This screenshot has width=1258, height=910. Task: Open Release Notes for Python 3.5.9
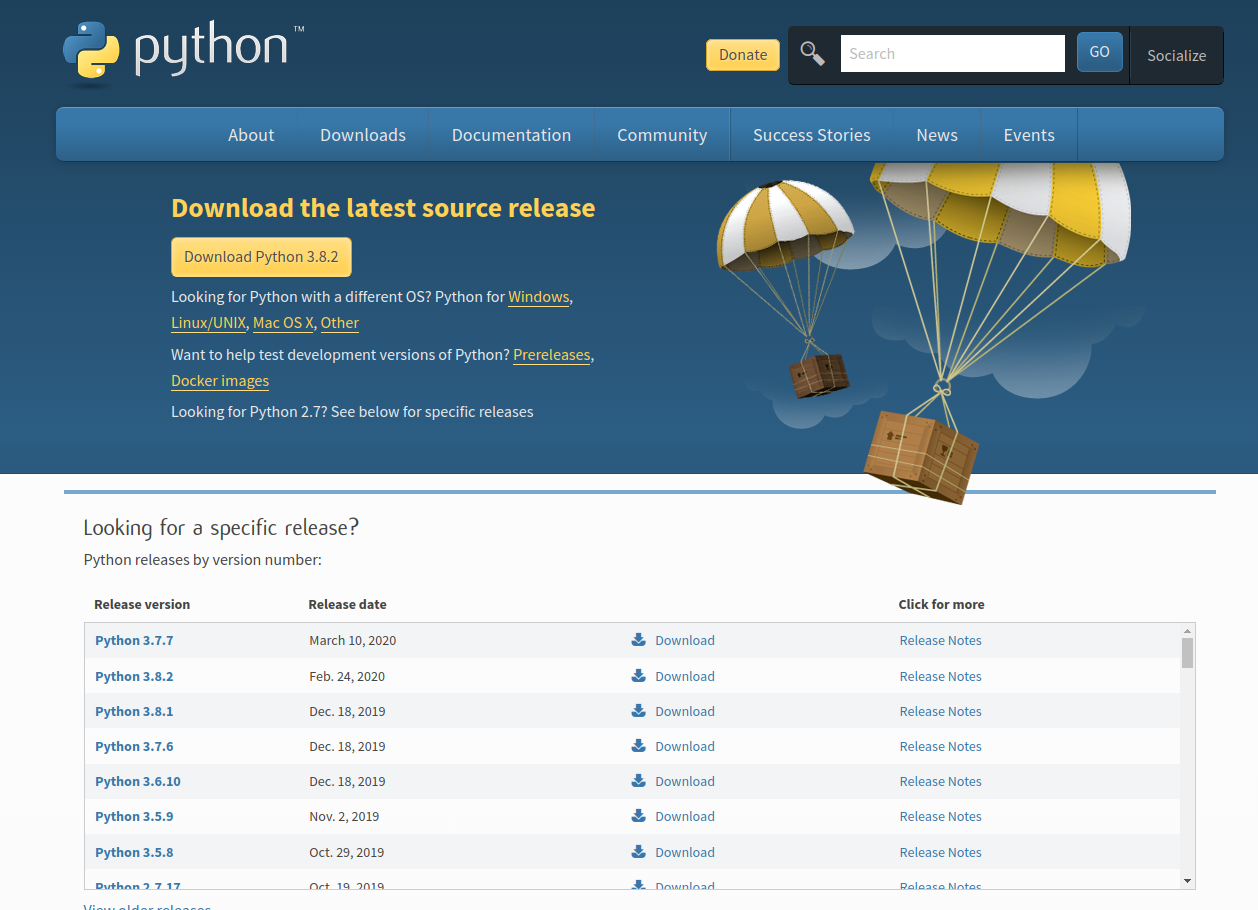tap(940, 816)
